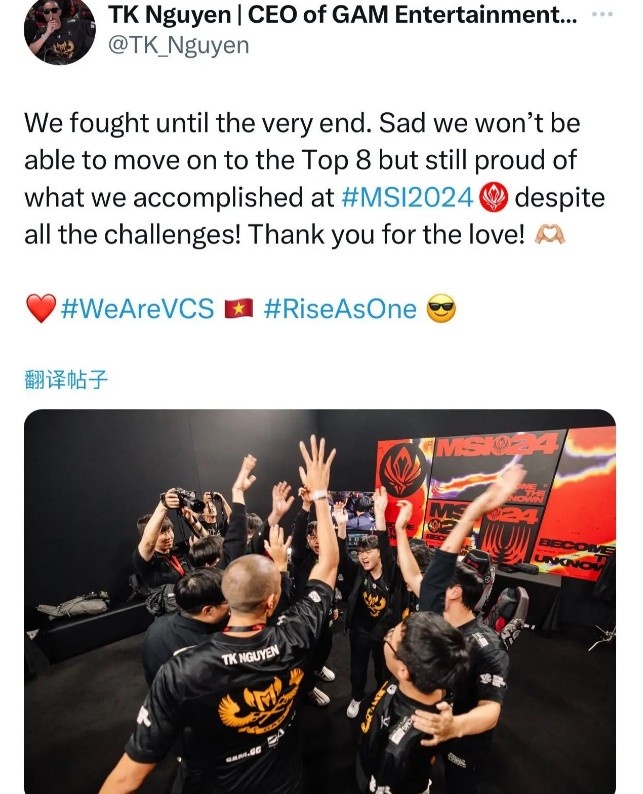This screenshot has width=643, height=794.
Task: Open the #MSI2024 hashtag
Action: pyautogui.click(x=408, y=197)
